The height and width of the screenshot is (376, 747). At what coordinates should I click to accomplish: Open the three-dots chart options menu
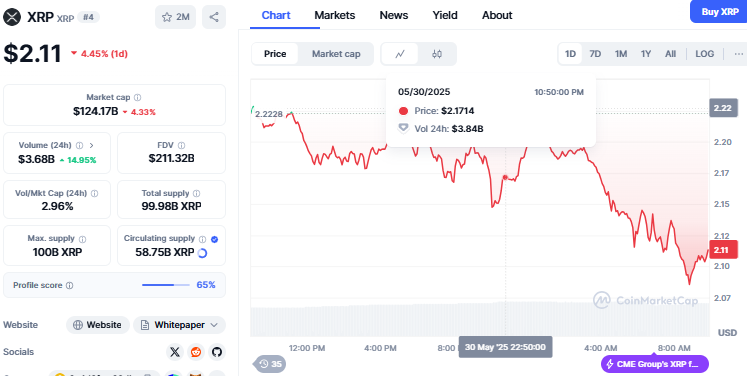click(x=738, y=54)
